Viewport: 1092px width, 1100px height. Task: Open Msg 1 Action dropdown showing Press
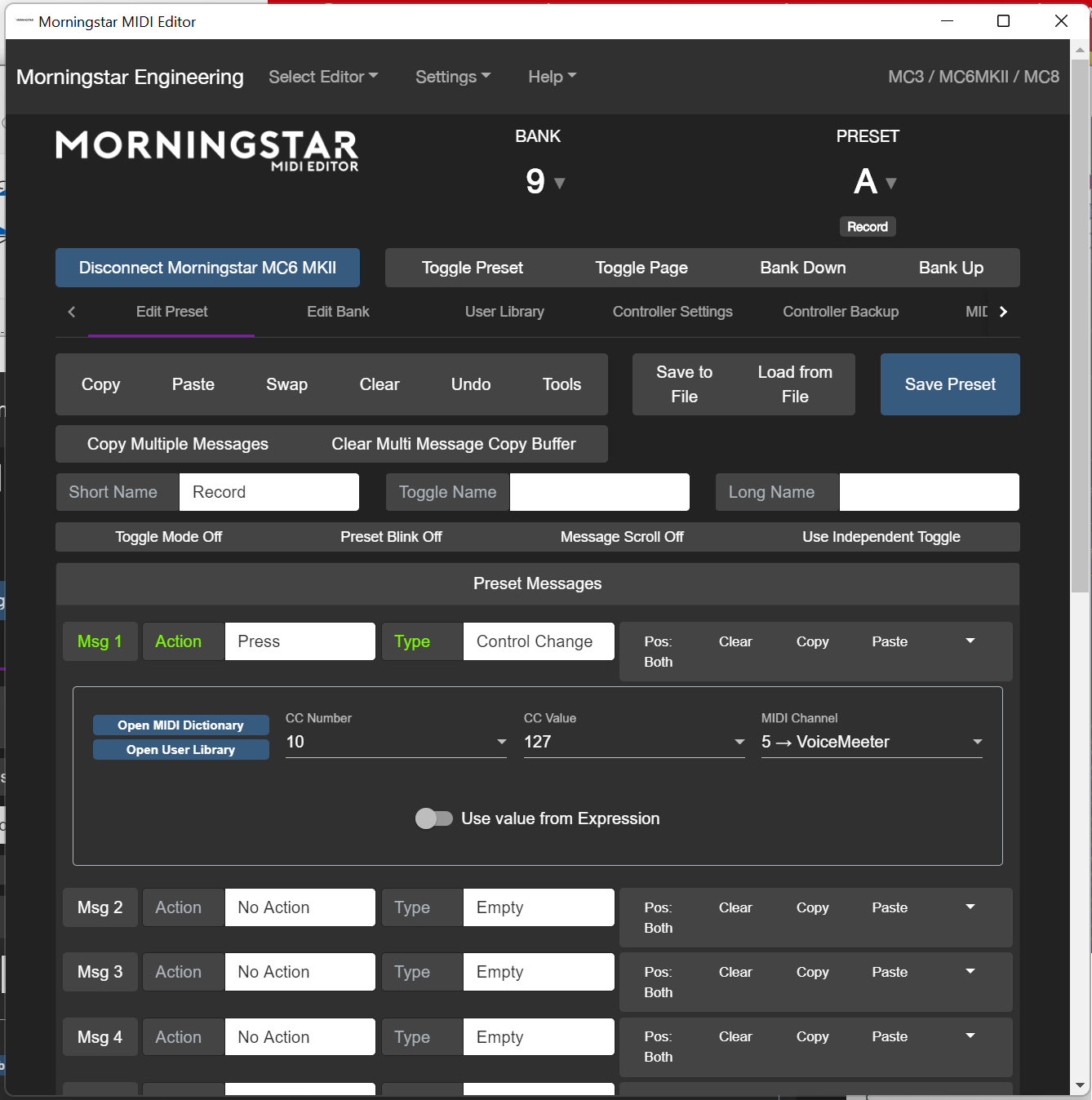click(300, 641)
